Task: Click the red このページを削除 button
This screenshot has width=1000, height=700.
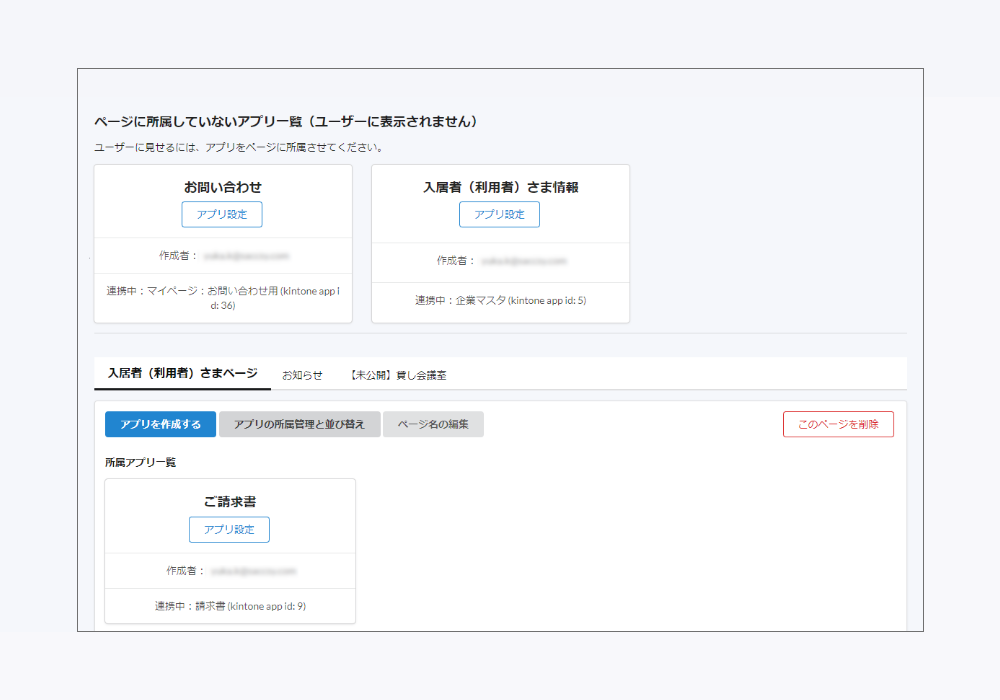Action: click(x=838, y=424)
